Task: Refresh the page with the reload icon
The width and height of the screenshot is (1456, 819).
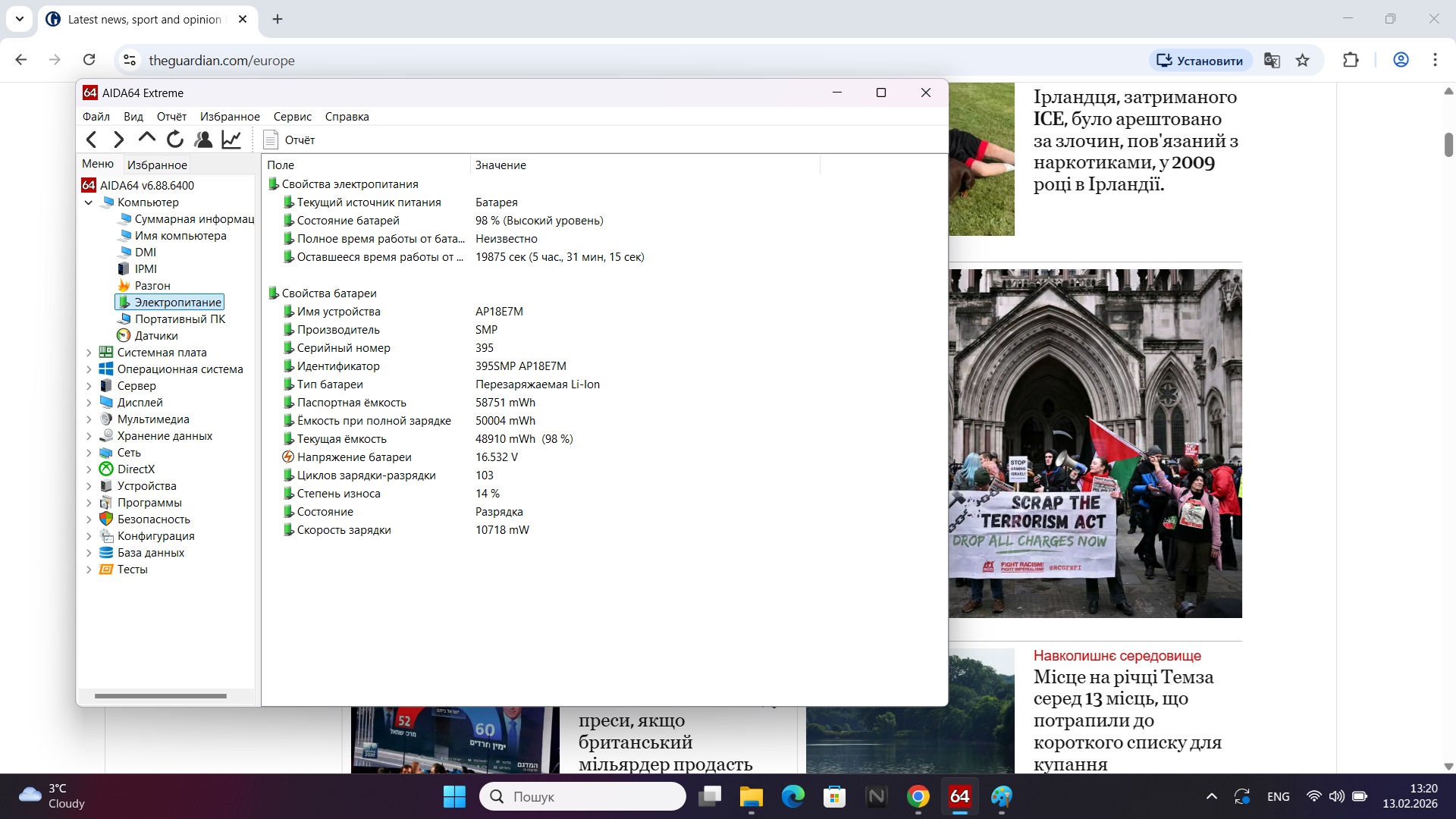Action: tap(174, 139)
